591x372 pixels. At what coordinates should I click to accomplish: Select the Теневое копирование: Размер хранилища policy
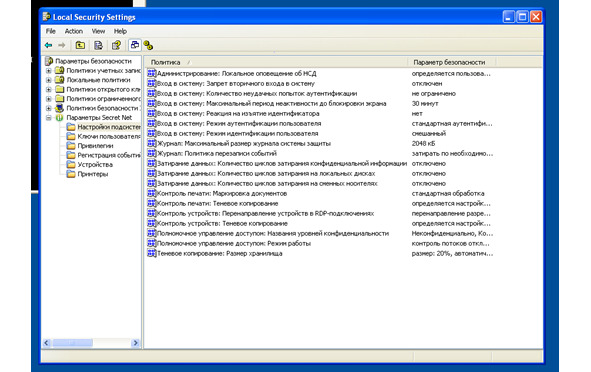click(220, 253)
